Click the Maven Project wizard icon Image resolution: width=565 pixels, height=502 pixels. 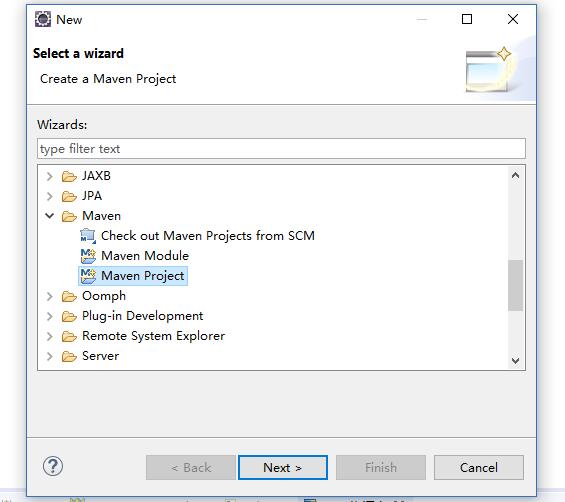coord(88,276)
